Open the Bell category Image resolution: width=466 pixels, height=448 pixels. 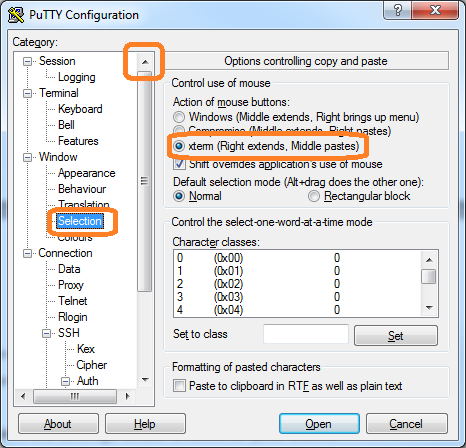66,125
